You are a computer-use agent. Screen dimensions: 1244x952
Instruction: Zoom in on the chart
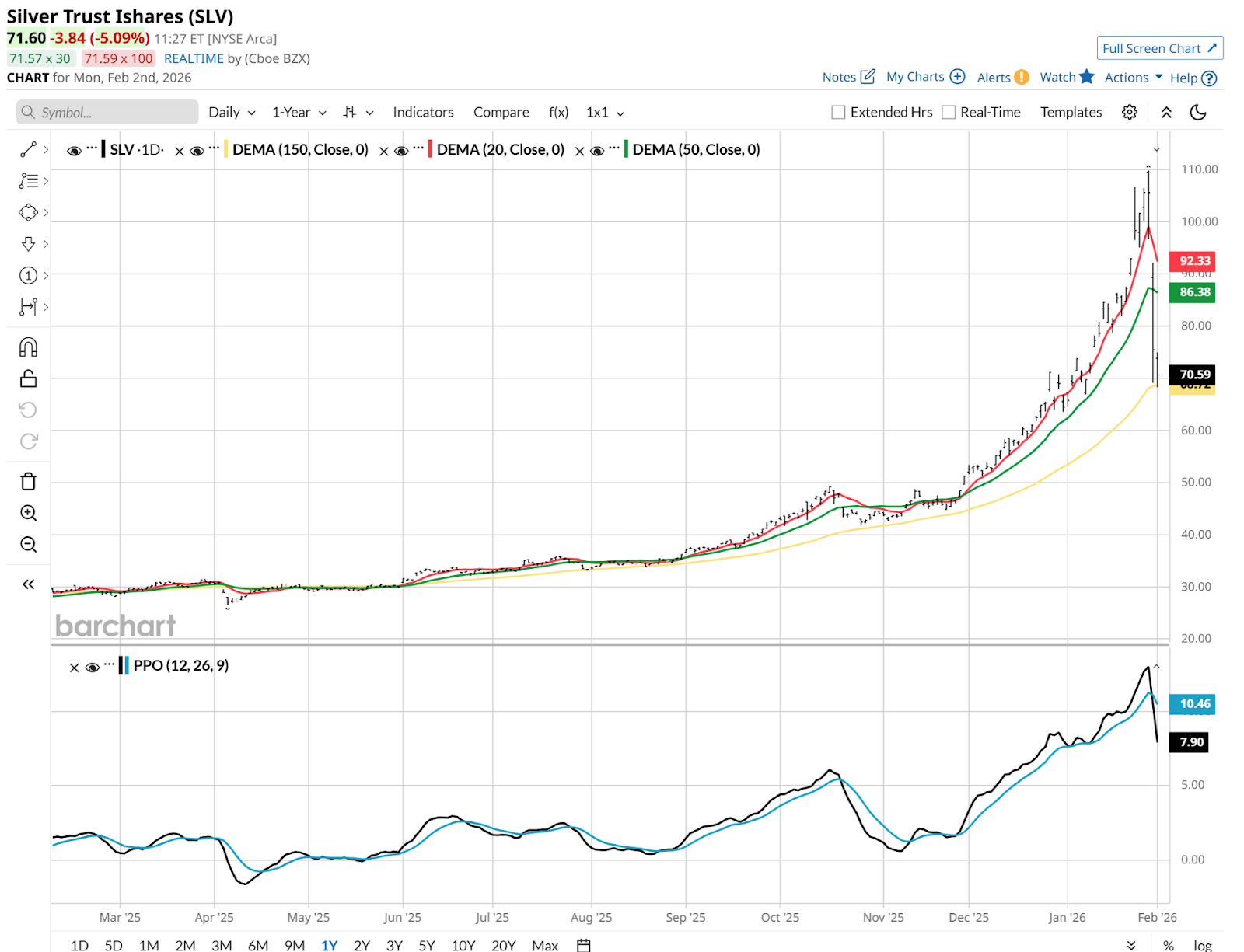click(28, 513)
